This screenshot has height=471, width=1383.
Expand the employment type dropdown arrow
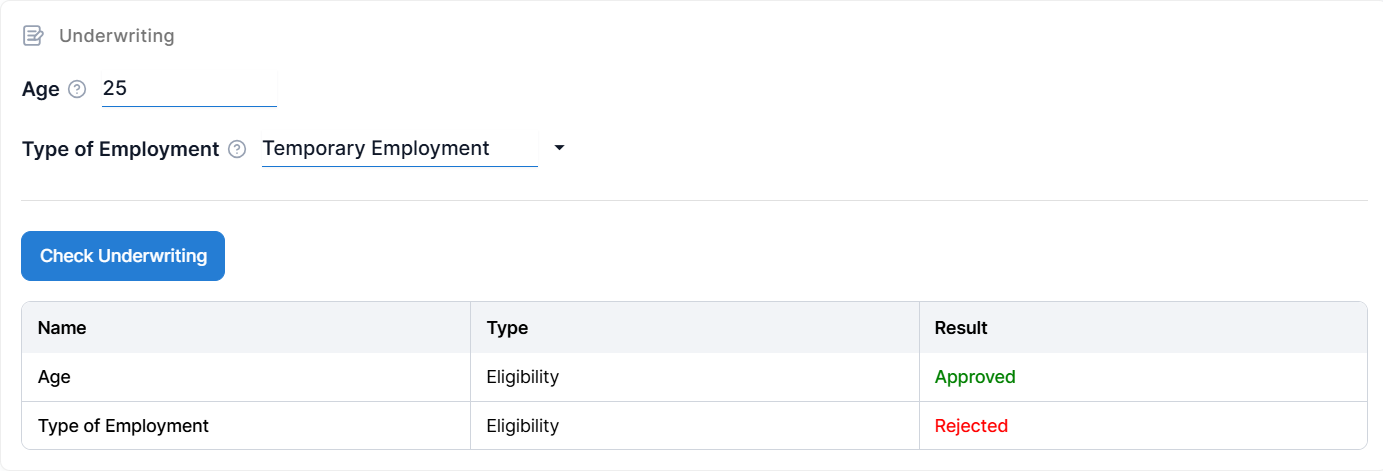click(x=559, y=148)
